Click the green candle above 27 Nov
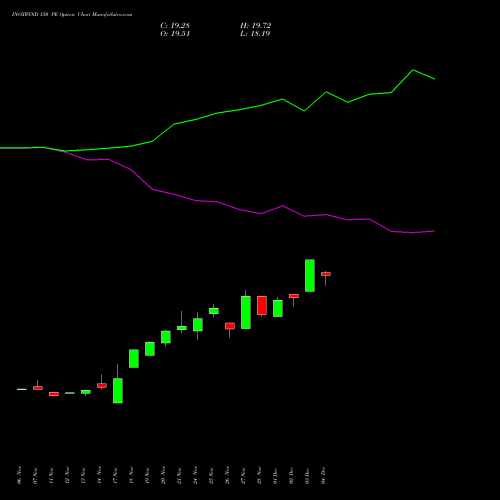The height and width of the screenshot is (500, 500). point(246,312)
